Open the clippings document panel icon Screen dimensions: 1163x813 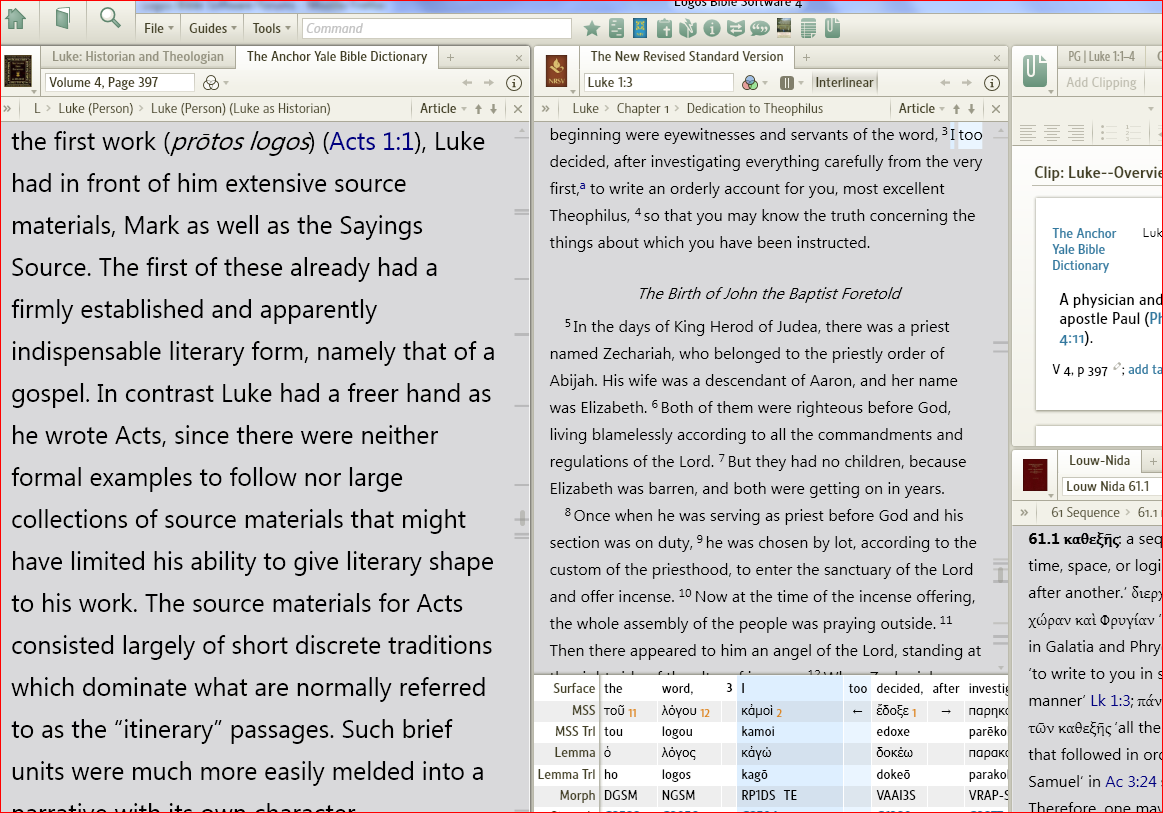pos(1035,72)
